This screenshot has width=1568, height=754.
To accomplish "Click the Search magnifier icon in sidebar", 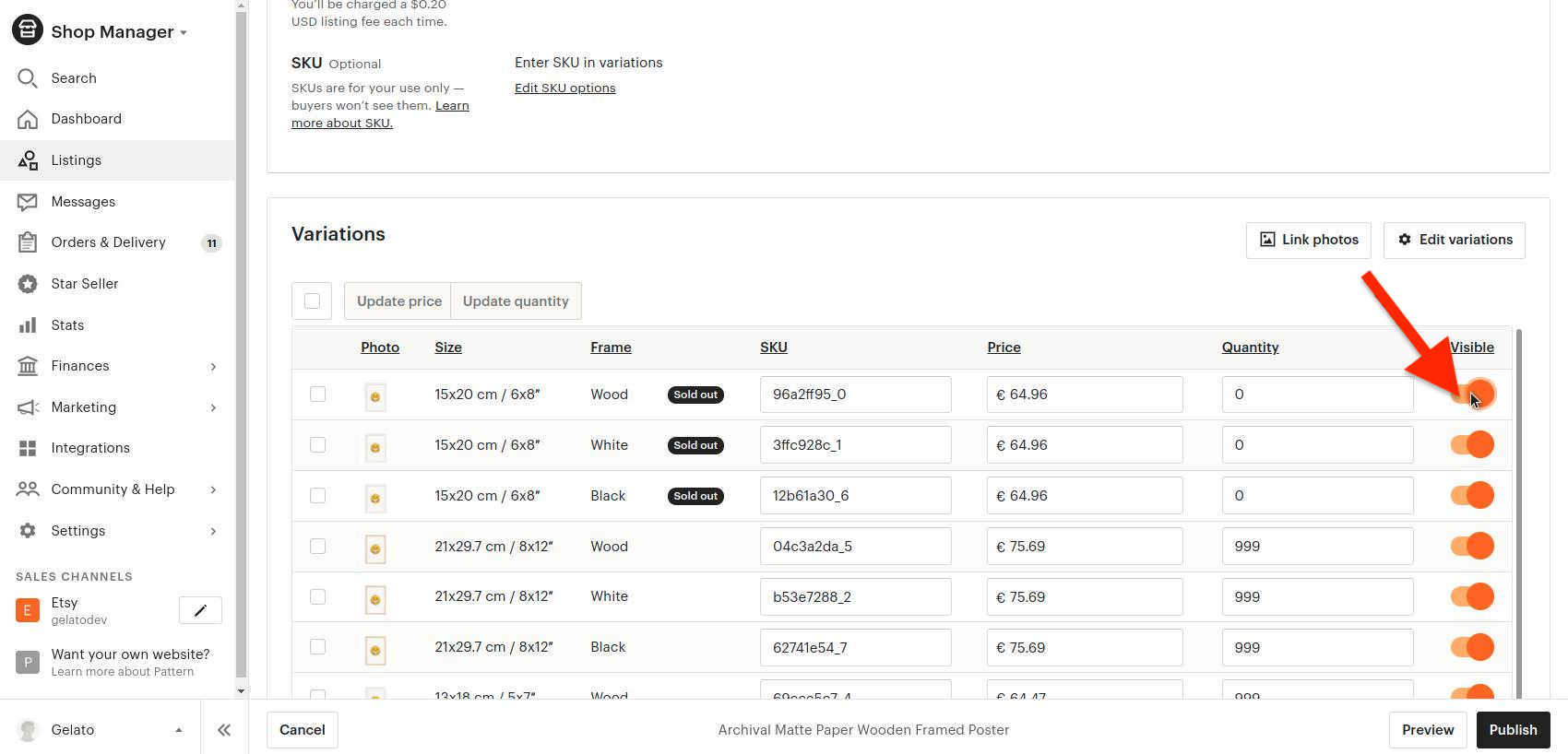I will 28,78.
